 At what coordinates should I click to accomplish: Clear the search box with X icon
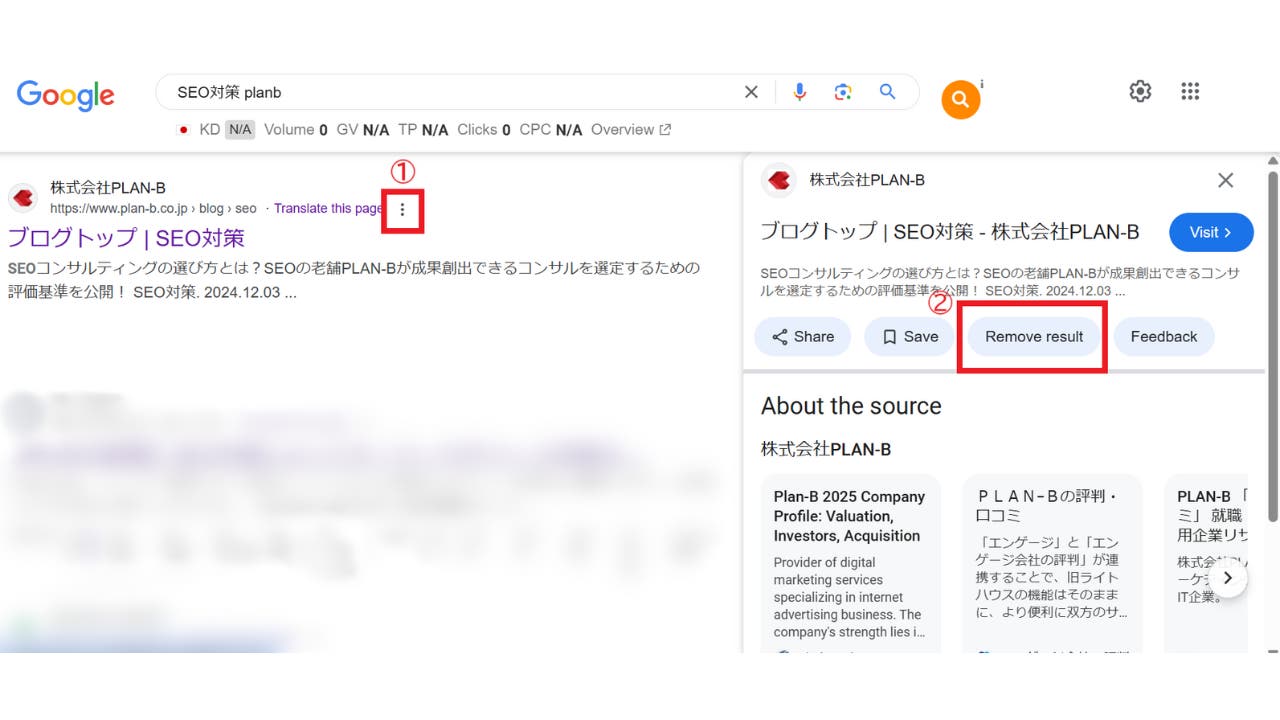pyautogui.click(x=751, y=92)
